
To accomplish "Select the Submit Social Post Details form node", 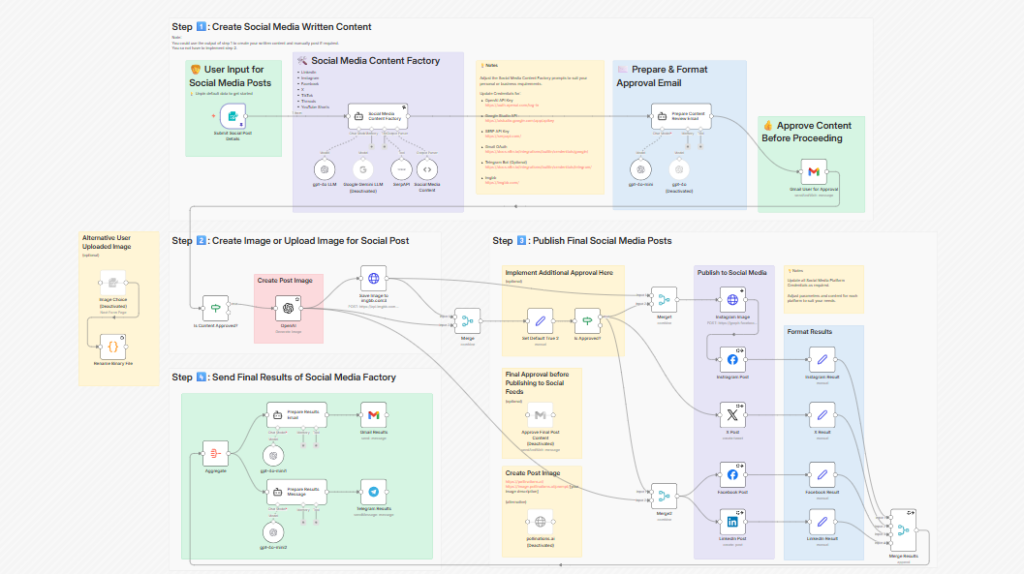I will (232, 116).
